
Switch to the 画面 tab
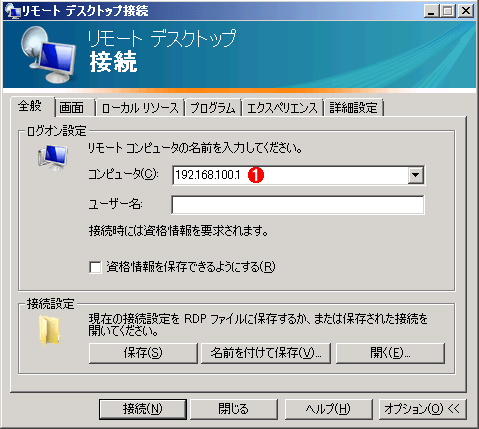(x=71, y=108)
